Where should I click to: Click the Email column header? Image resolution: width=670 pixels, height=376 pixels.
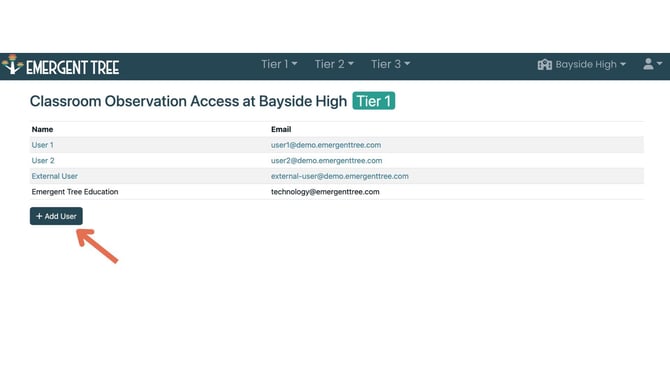281,129
